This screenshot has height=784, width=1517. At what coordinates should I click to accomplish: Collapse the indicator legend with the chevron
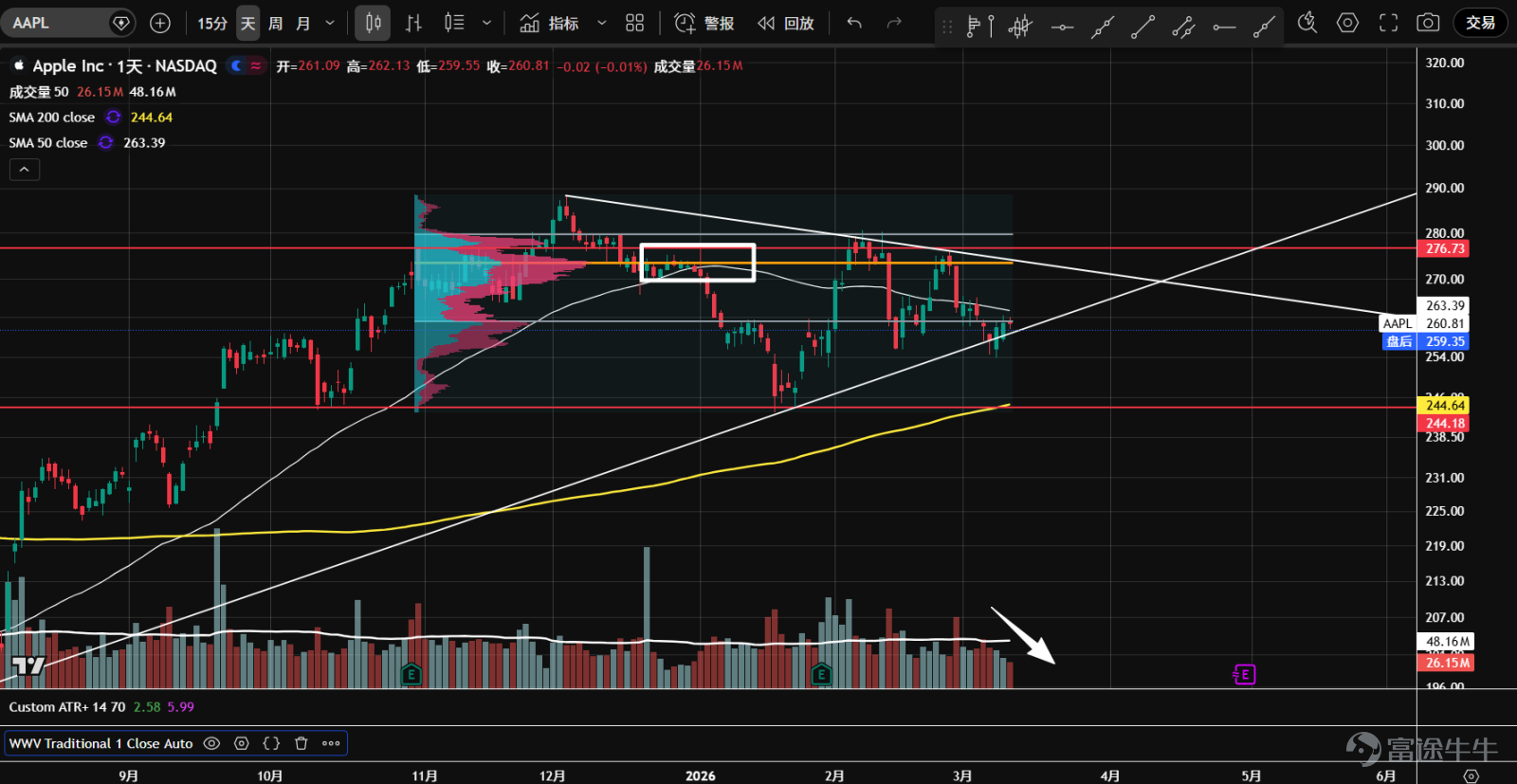[x=25, y=170]
